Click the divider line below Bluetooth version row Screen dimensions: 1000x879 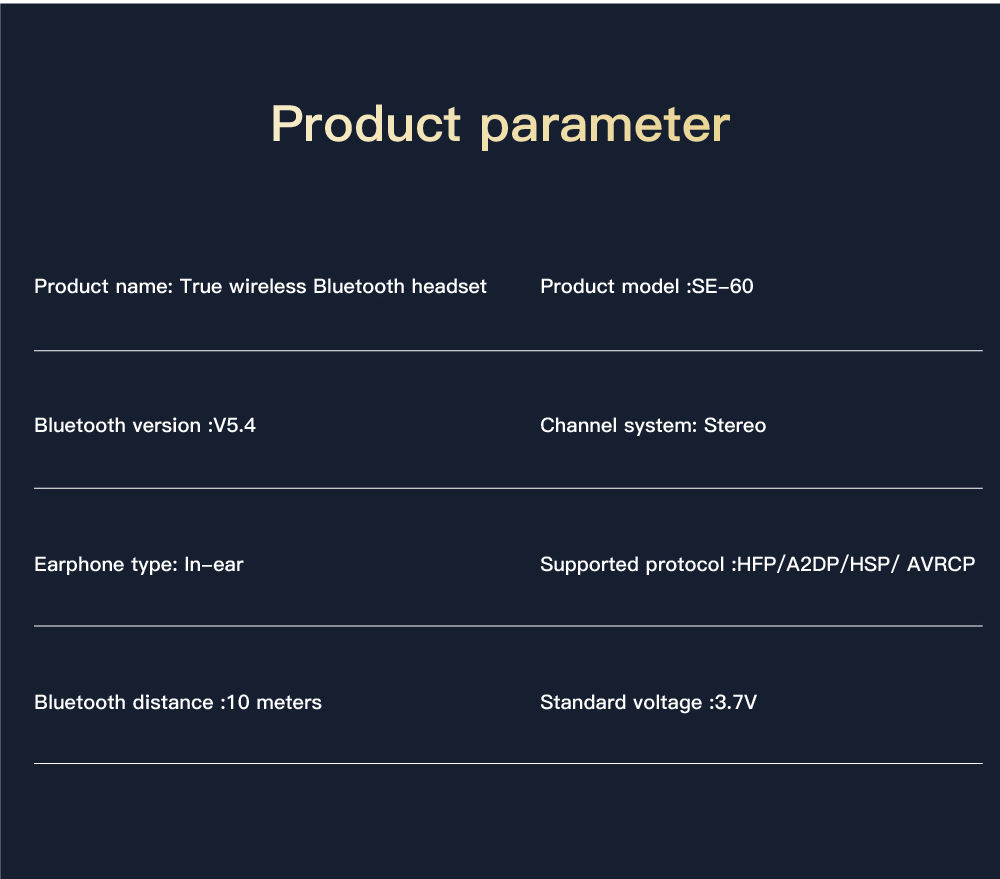pyautogui.click(x=508, y=488)
